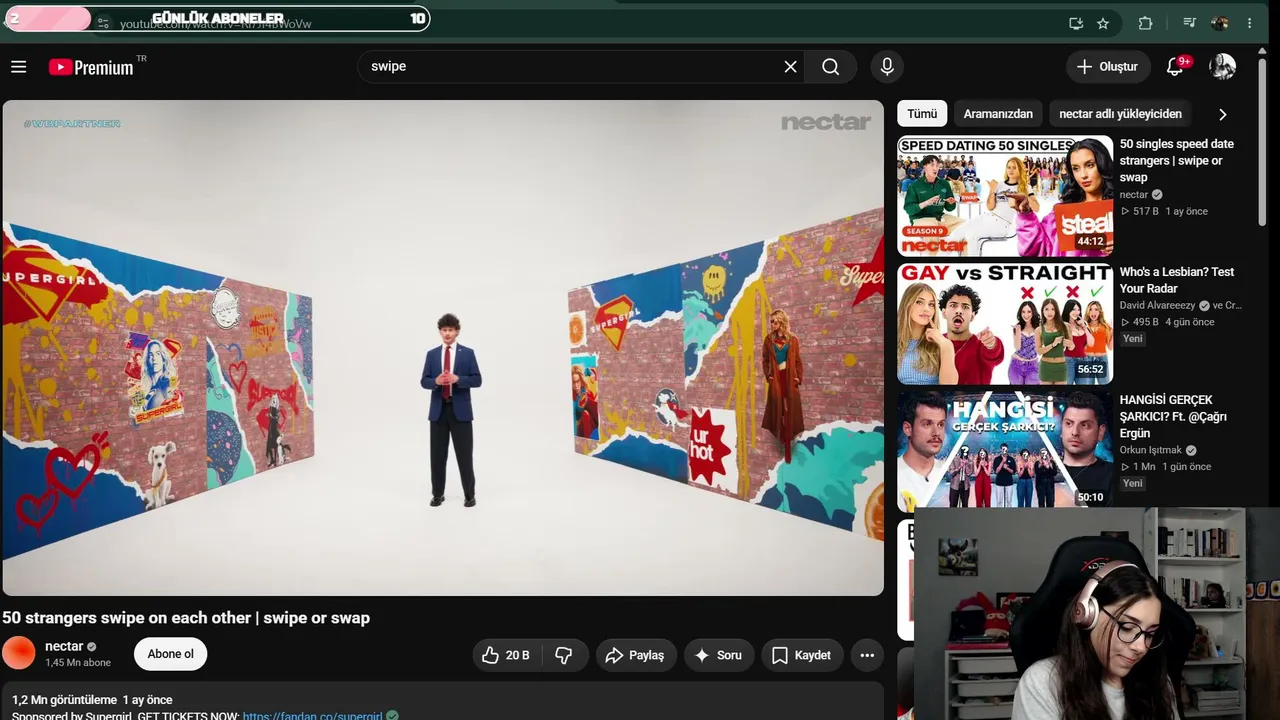
Task: Select the Aramanızdan filter chip
Action: pyautogui.click(x=998, y=114)
